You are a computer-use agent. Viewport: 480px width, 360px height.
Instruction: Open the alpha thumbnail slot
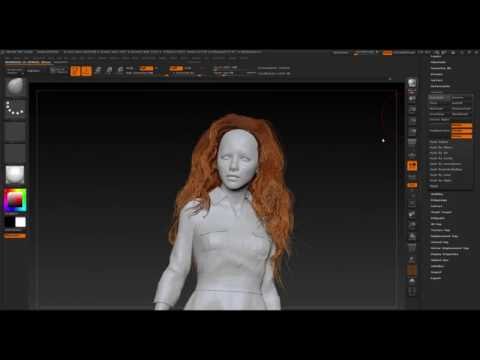tap(15, 131)
